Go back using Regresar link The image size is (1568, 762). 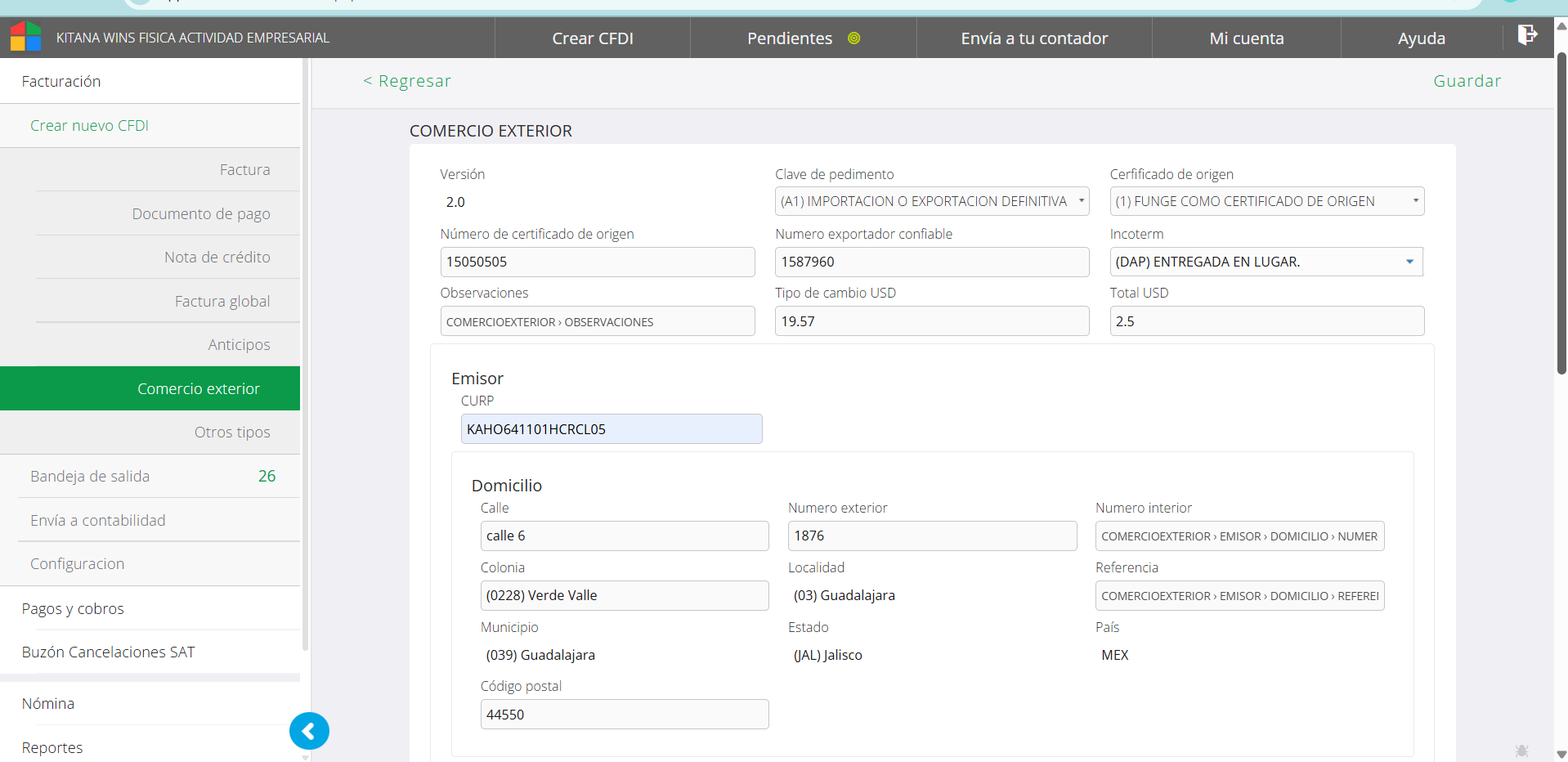click(407, 81)
